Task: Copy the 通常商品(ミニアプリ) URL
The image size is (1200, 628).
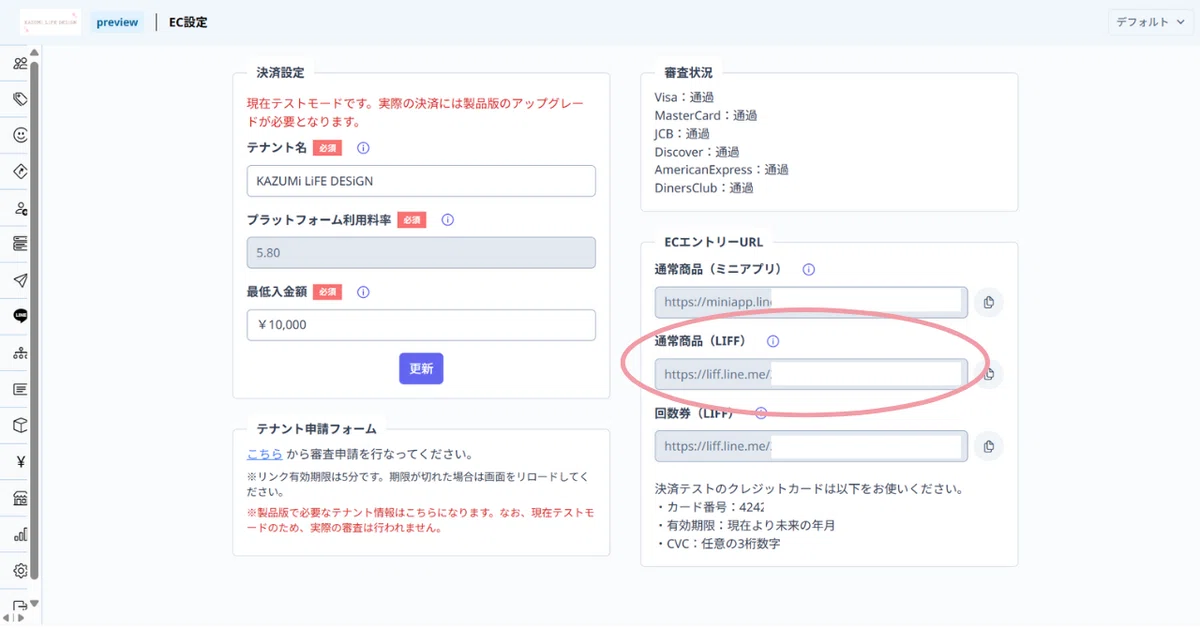Action: [x=987, y=302]
